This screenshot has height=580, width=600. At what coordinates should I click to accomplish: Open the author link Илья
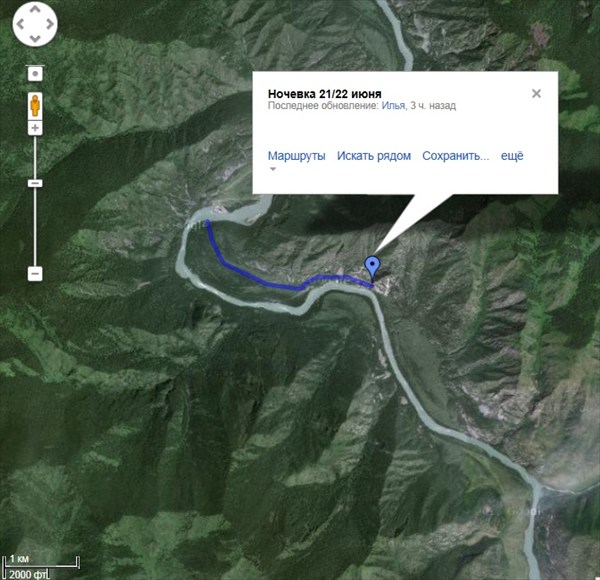coord(393,106)
